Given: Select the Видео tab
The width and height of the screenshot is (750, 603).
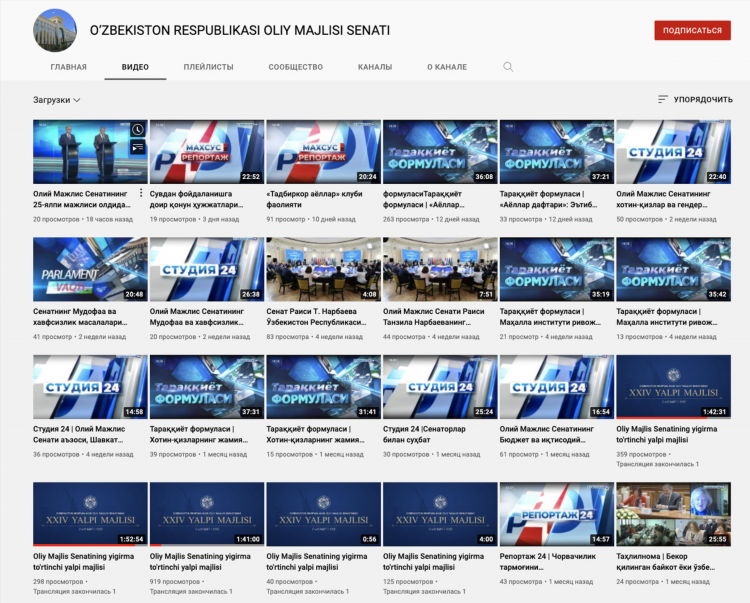Looking at the screenshot, I should point(135,67).
